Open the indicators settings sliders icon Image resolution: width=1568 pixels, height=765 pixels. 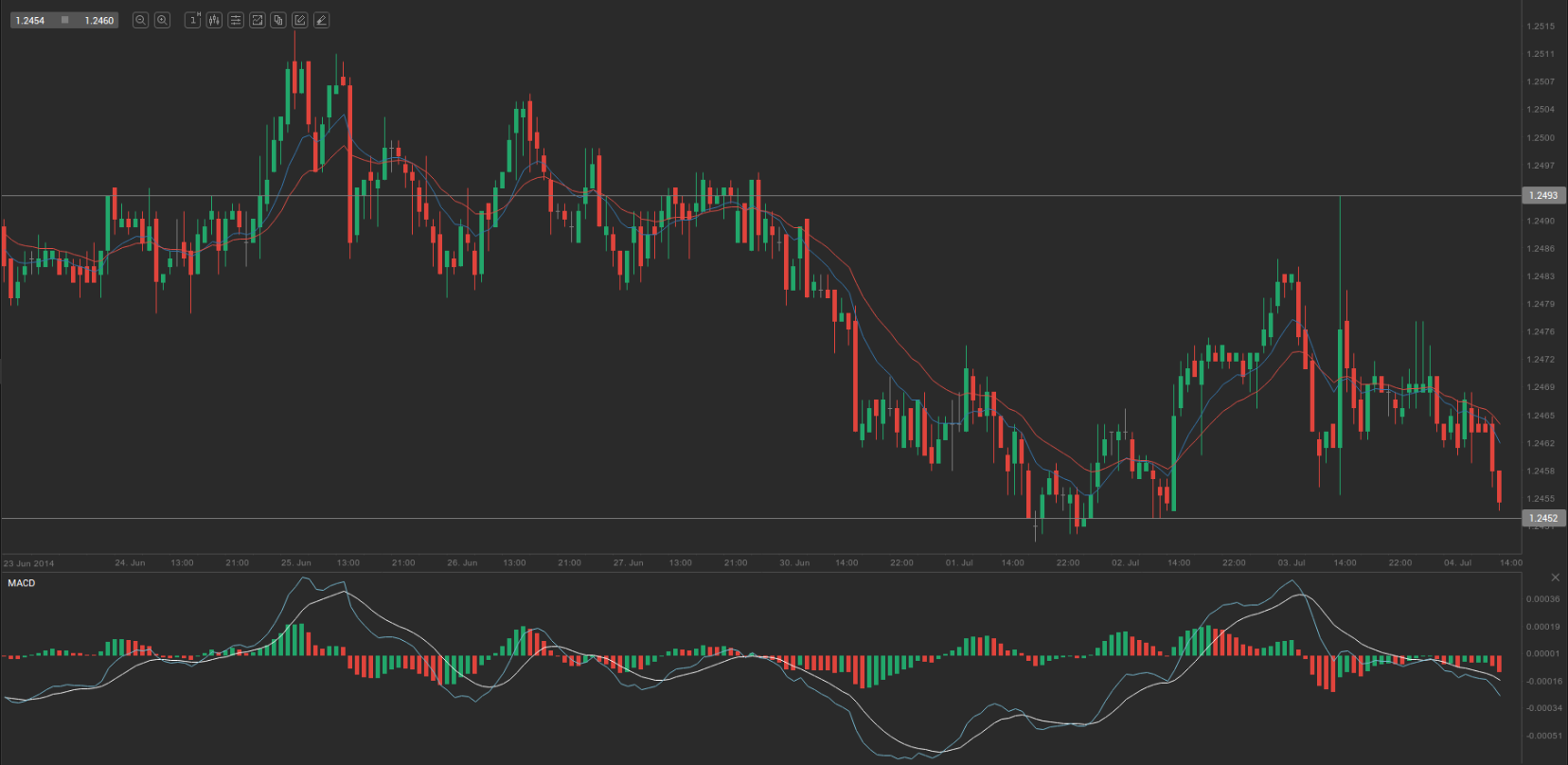pos(236,20)
